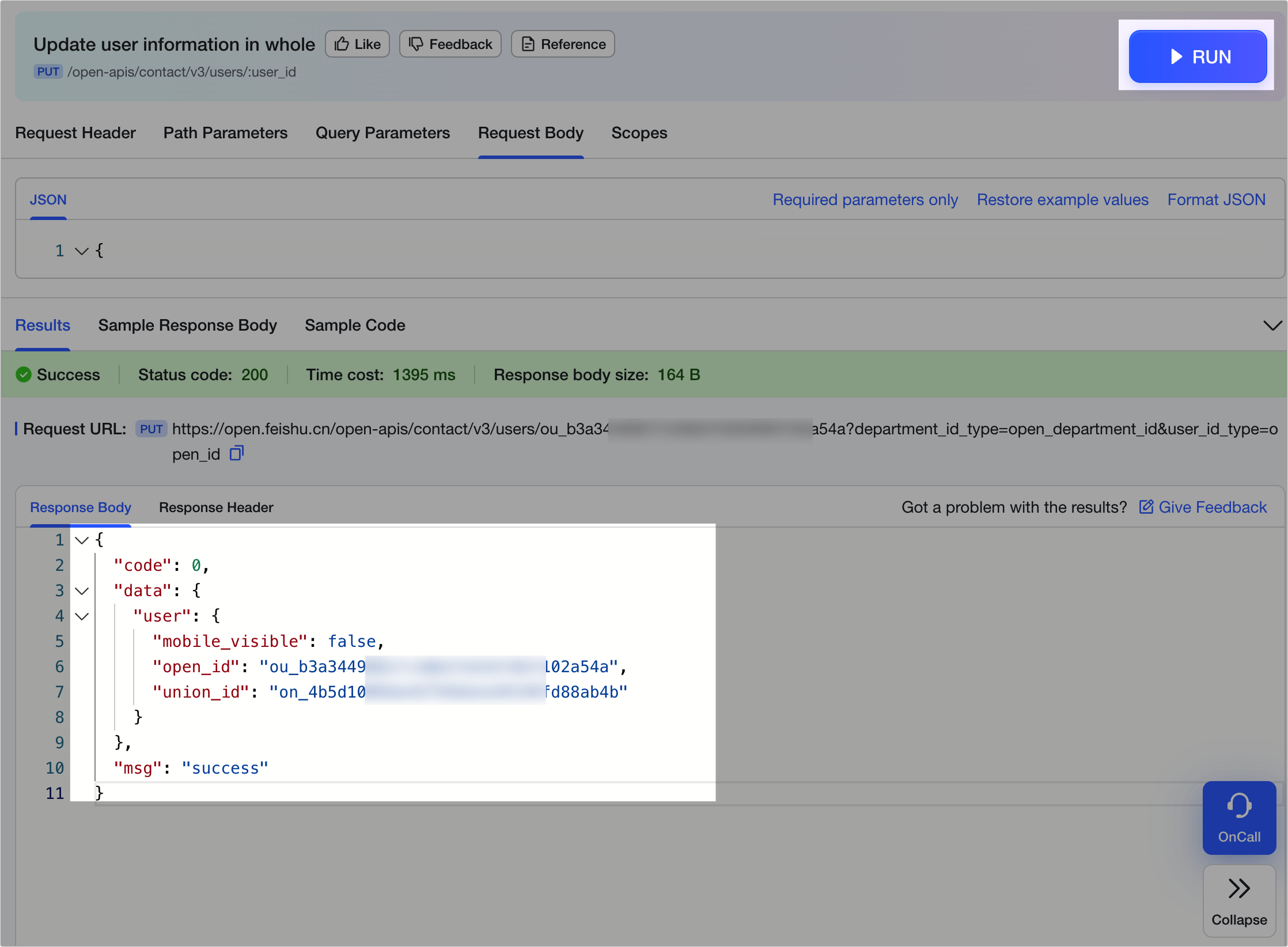Switch to the Path Parameters tab
Screen dimensions: 1288x947
click(x=225, y=133)
